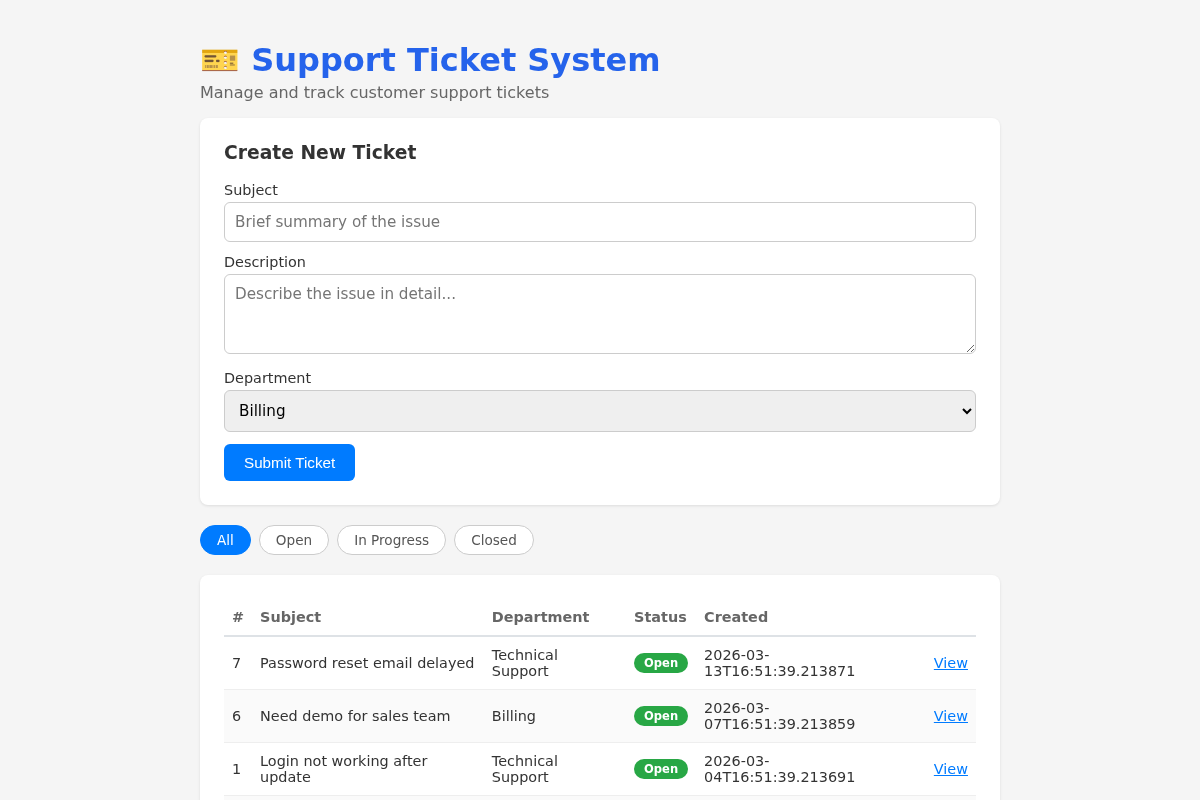Screen dimensions: 1200x800
Task: Select Billing in the Department combo box
Action: click(x=600, y=411)
